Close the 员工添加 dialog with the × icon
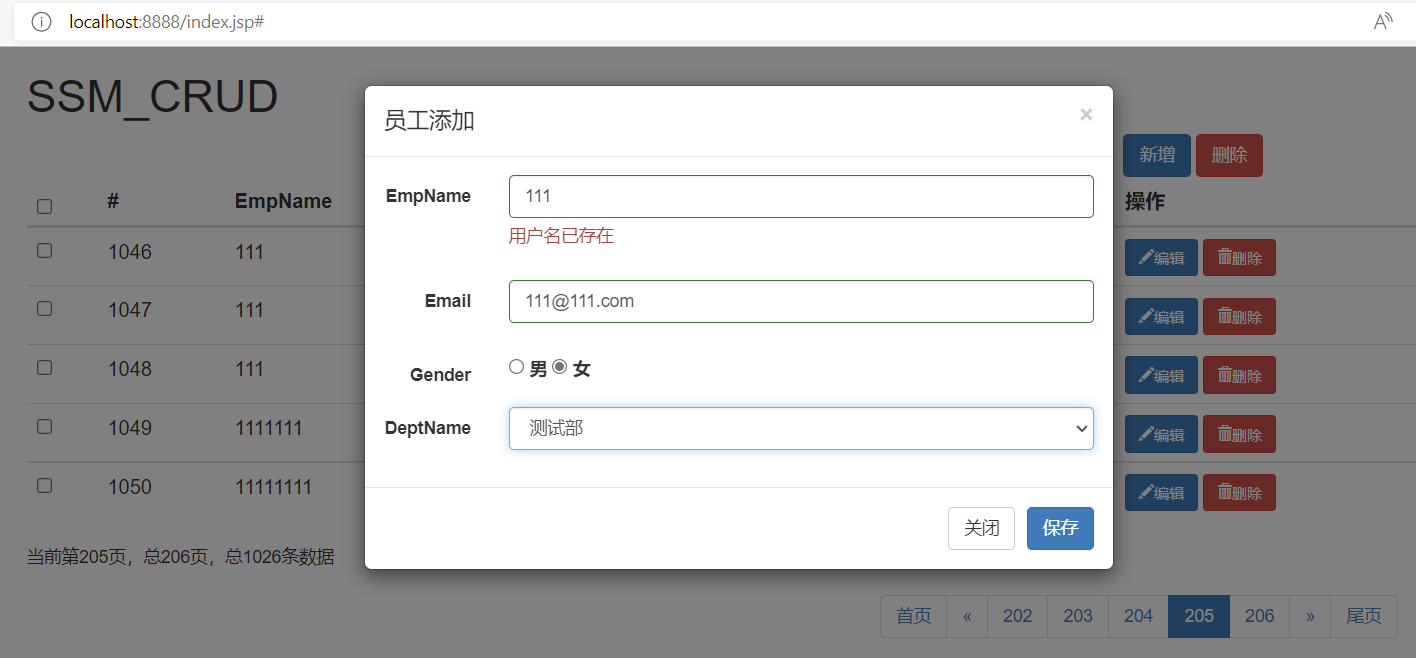 click(x=1086, y=115)
